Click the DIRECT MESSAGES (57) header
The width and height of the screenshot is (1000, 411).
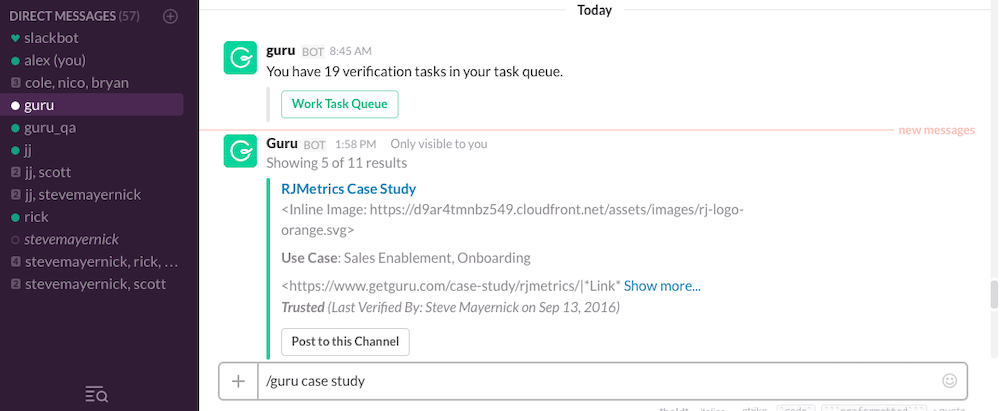tap(75, 17)
